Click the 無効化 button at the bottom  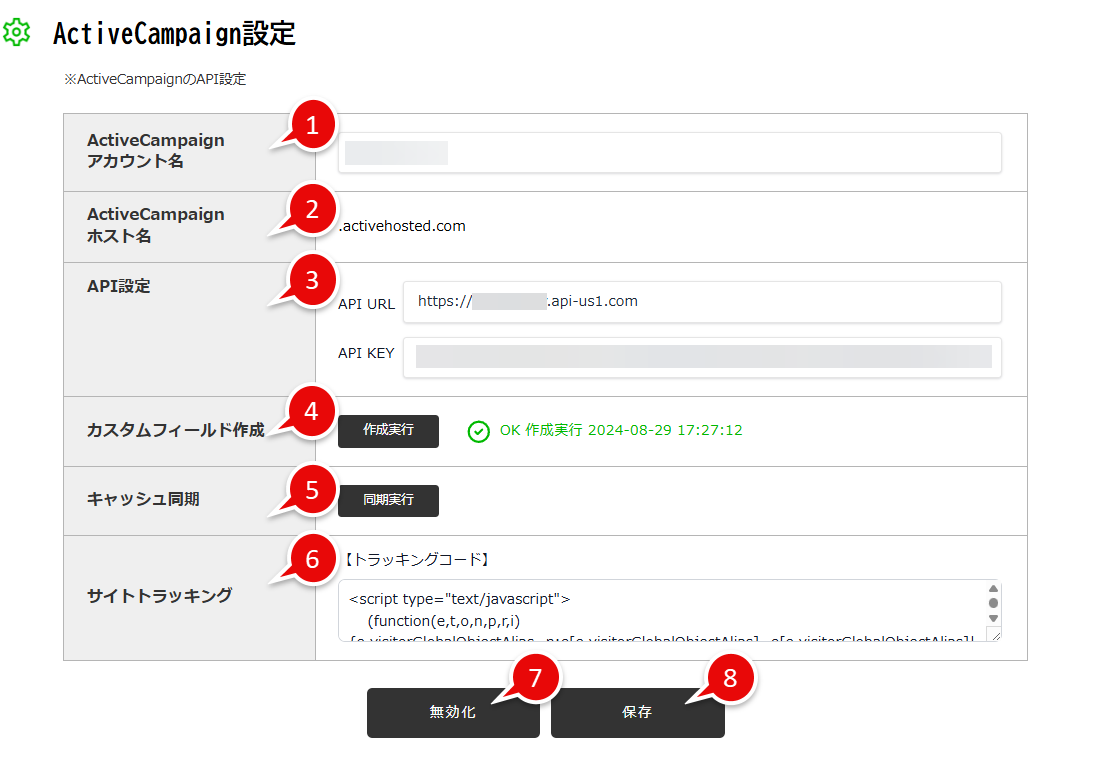click(x=452, y=712)
